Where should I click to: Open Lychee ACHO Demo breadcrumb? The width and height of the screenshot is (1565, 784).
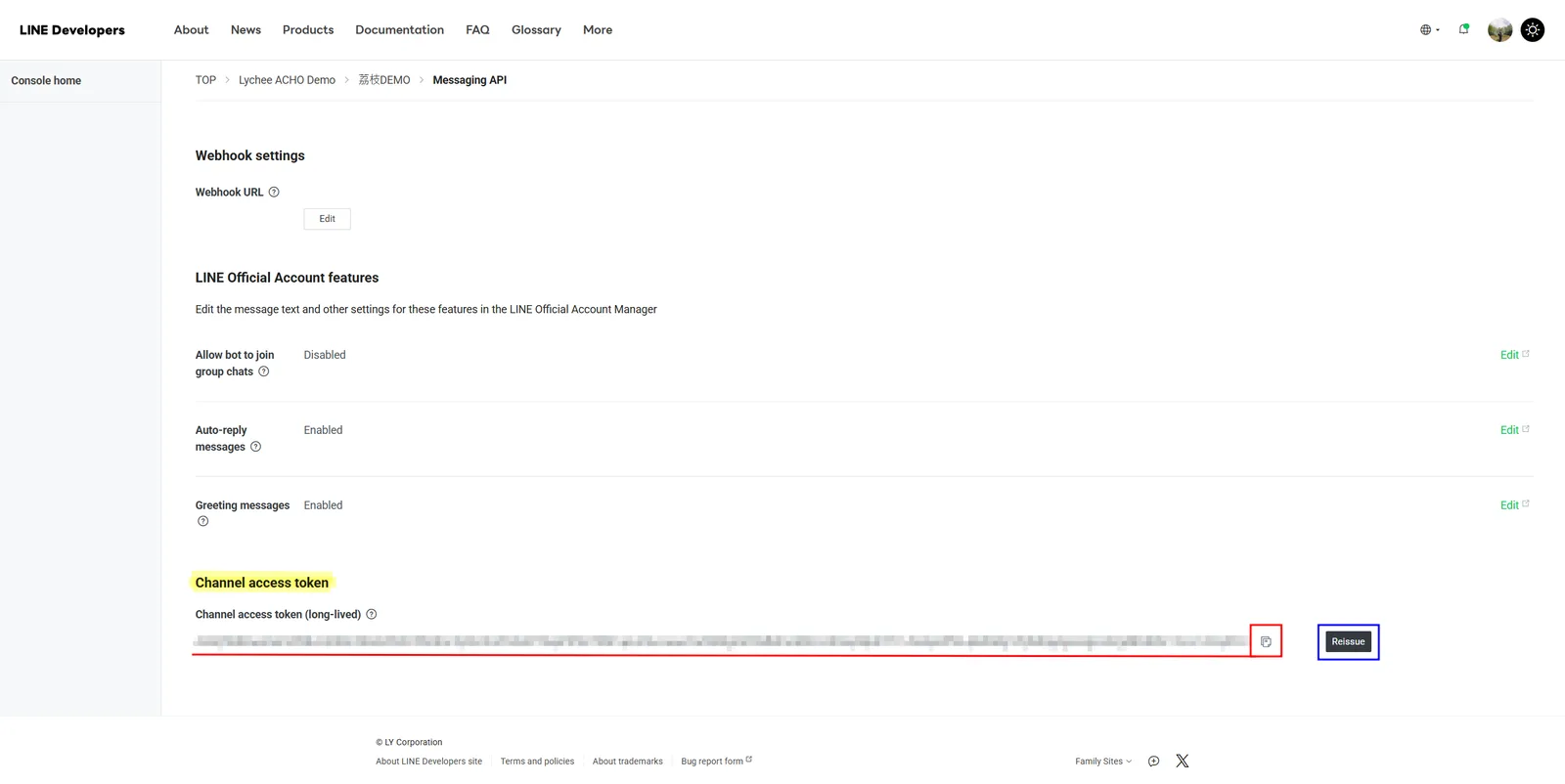tap(287, 80)
